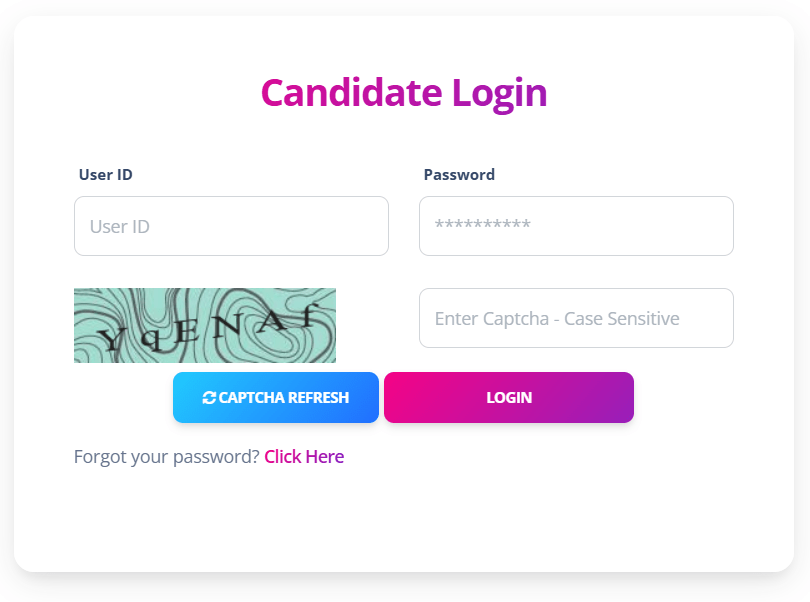Screen dimensions: 810x602
Task: Click the Forgot your password? text
Action: point(166,457)
